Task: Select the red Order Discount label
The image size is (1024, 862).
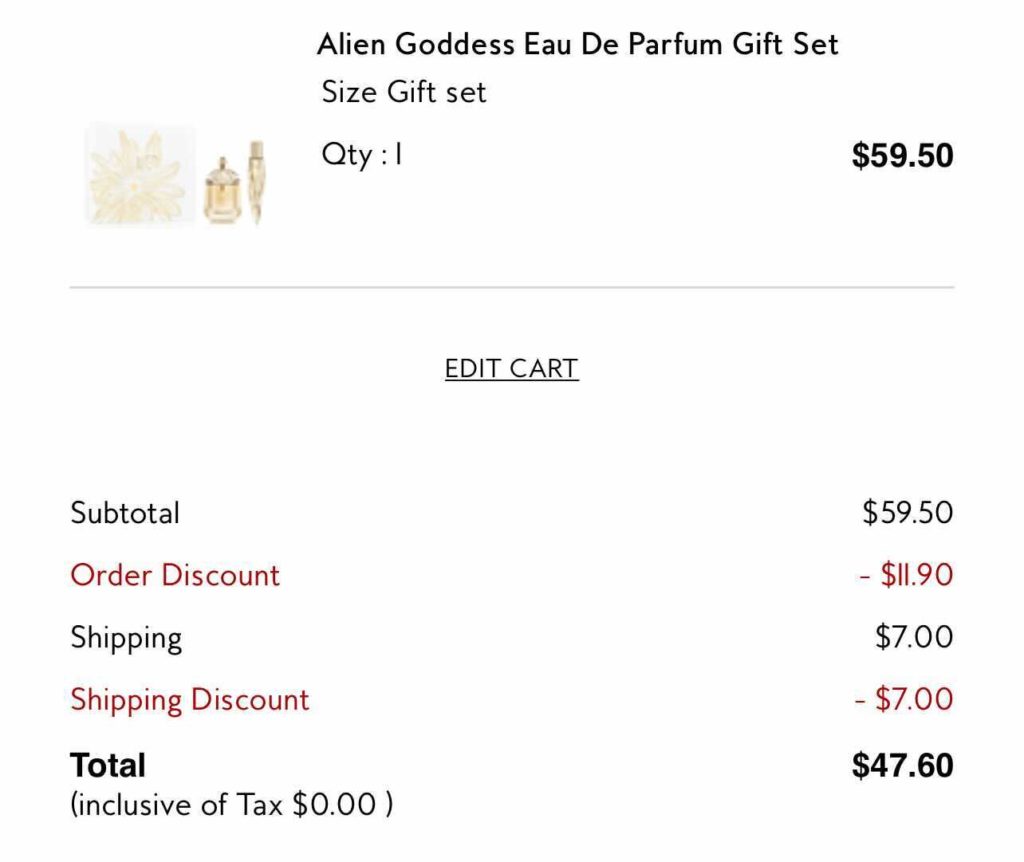Action: (x=175, y=575)
